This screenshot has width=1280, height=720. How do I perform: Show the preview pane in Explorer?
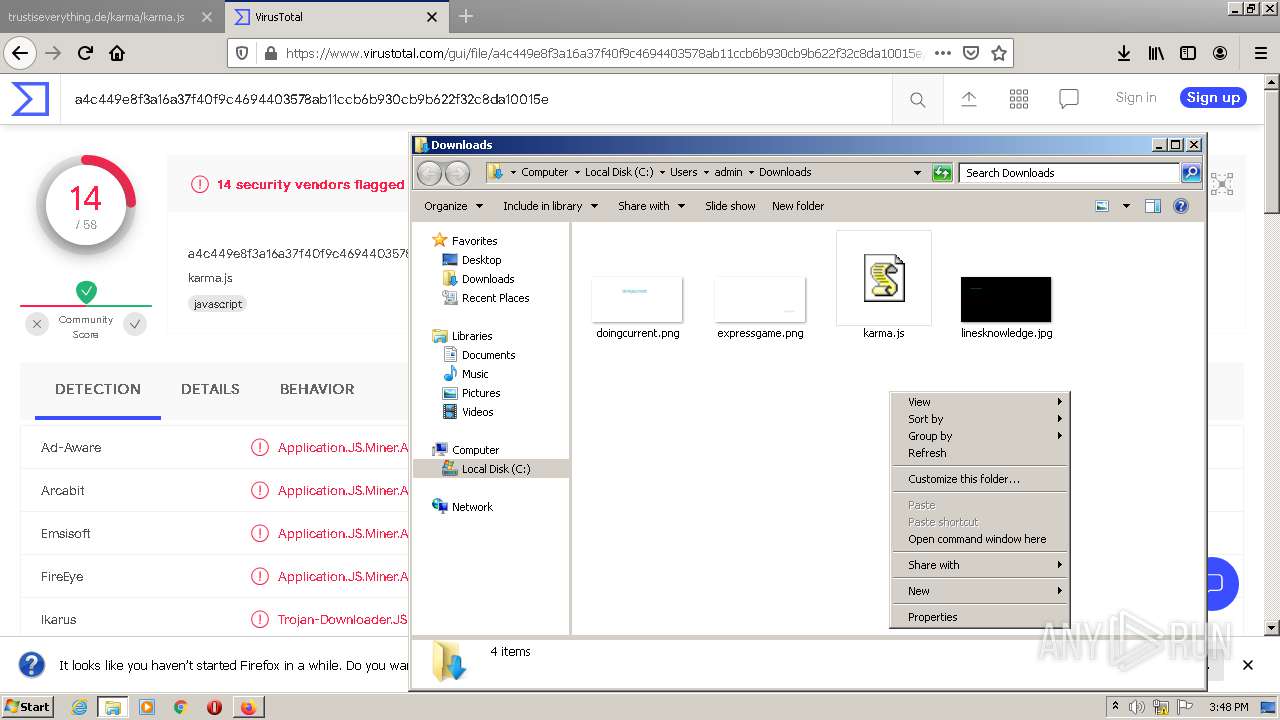[1152, 206]
